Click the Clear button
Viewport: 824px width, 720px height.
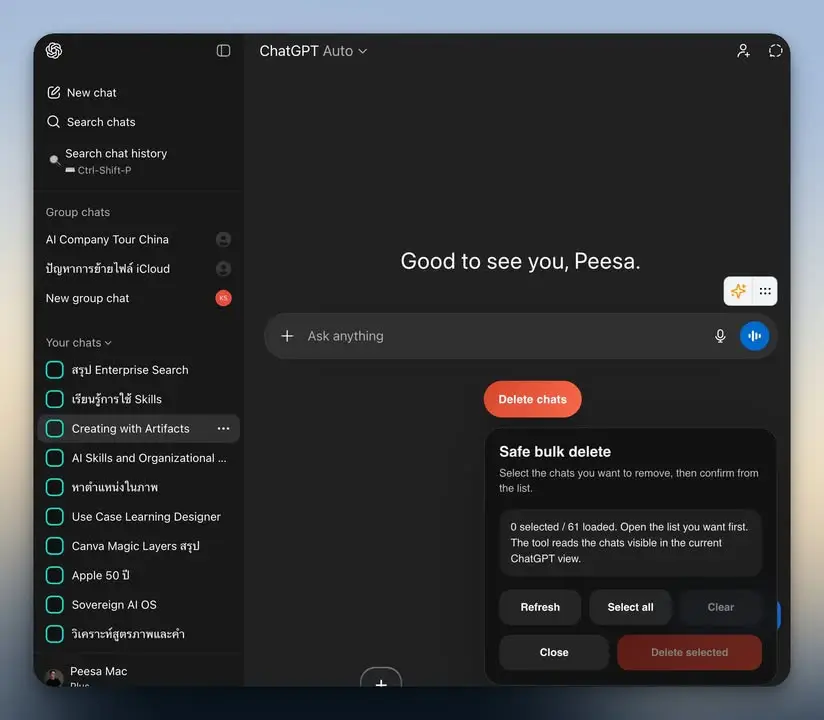pyautogui.click(x=720, y=607)
